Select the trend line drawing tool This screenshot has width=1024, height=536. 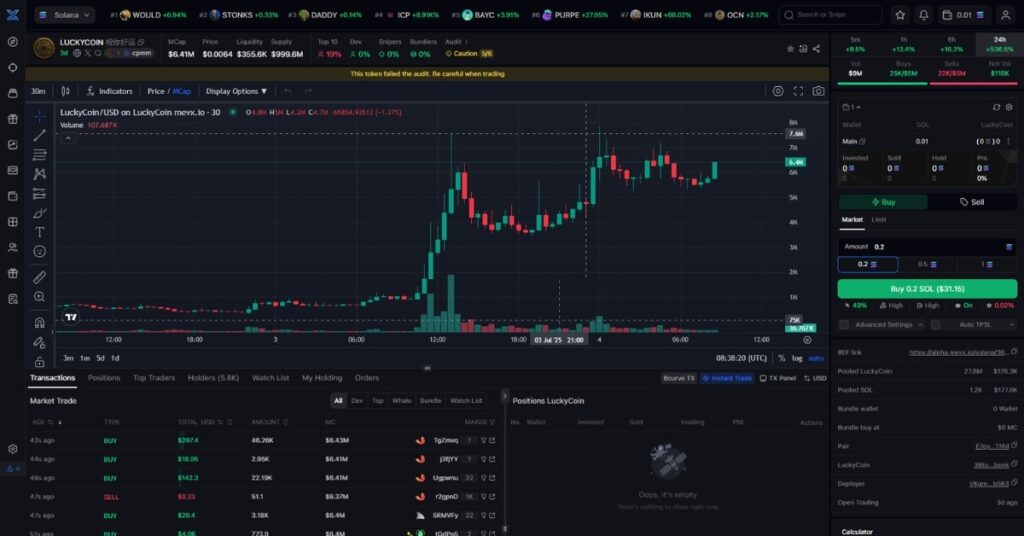coord(40,135)
